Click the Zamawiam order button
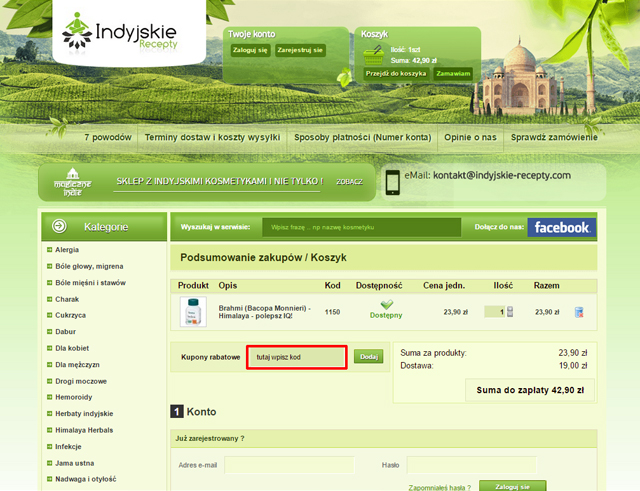 coord(453,73)
